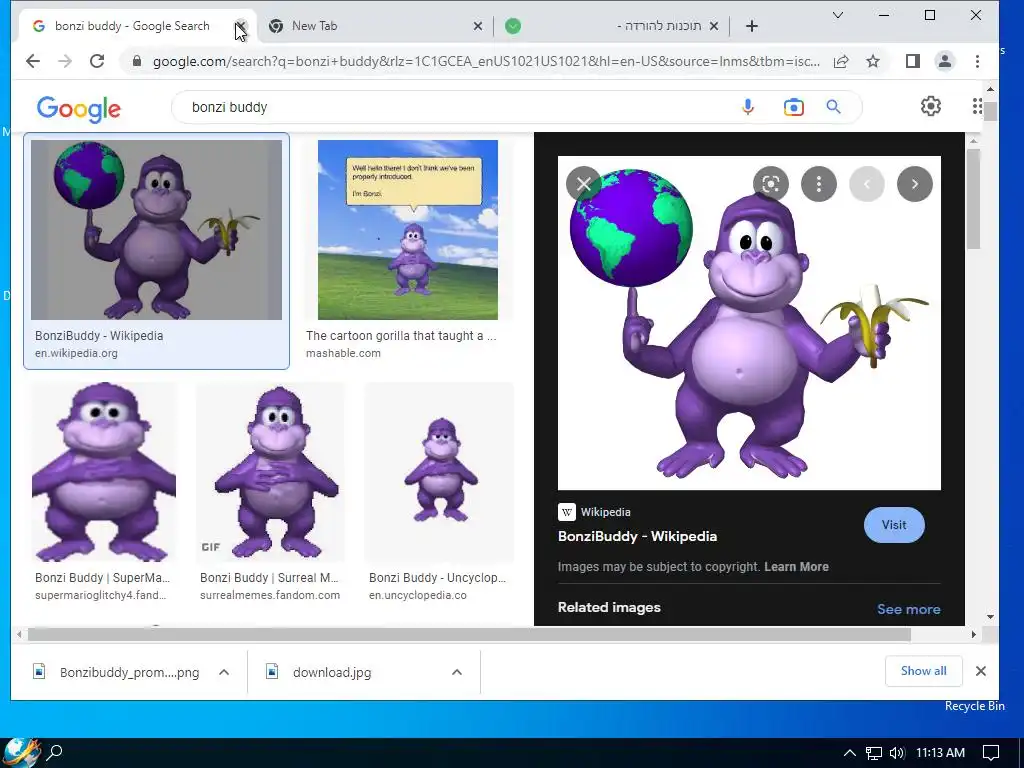See more related images
Viewport: 1024px width, 768px height.
908,609
